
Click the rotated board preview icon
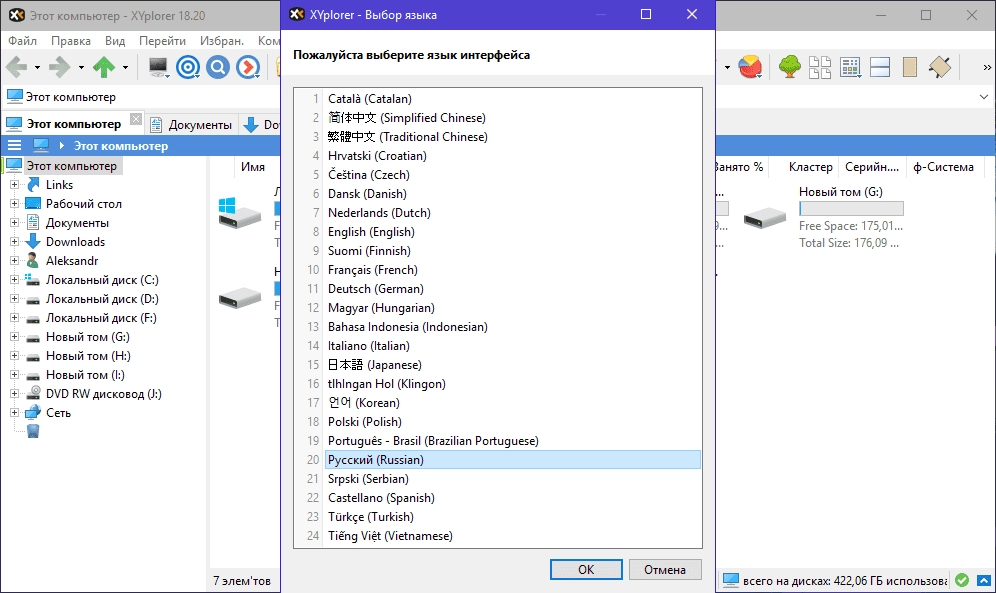tap(939, 67)
